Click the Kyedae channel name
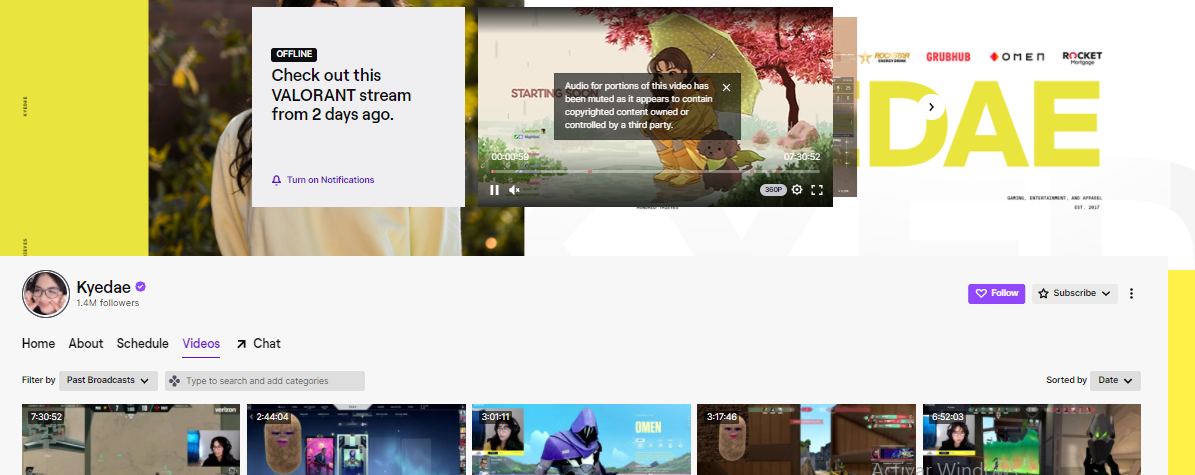Image resolution: width=1195 pixels, height=475 pixels. (x=103, y=287)
